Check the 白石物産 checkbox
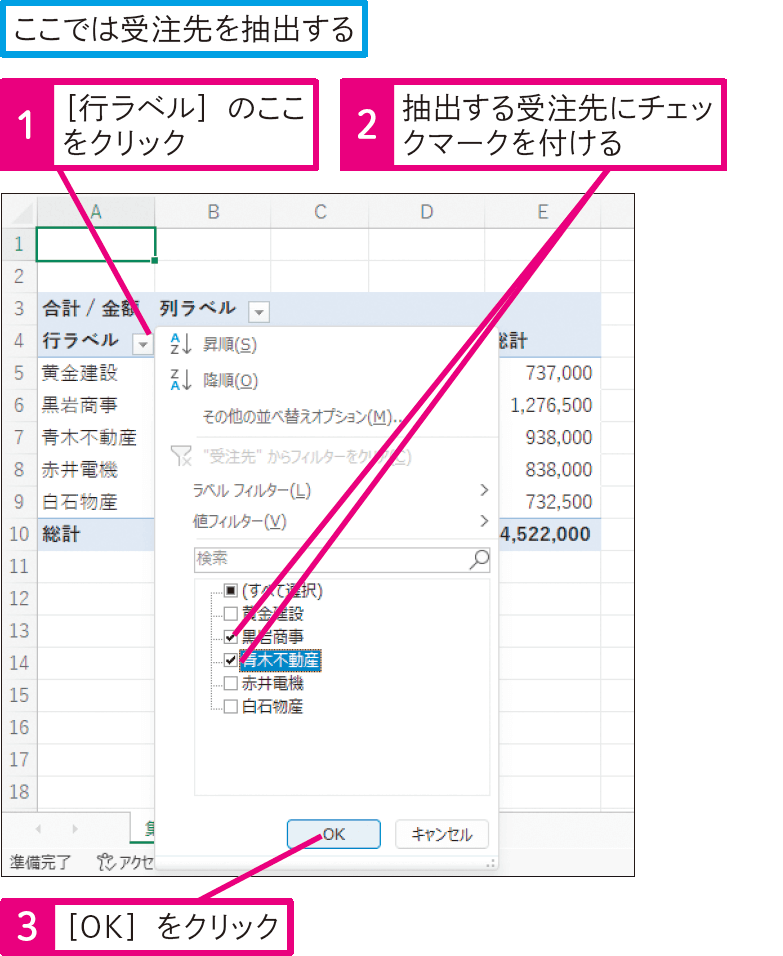 (231, 706)
